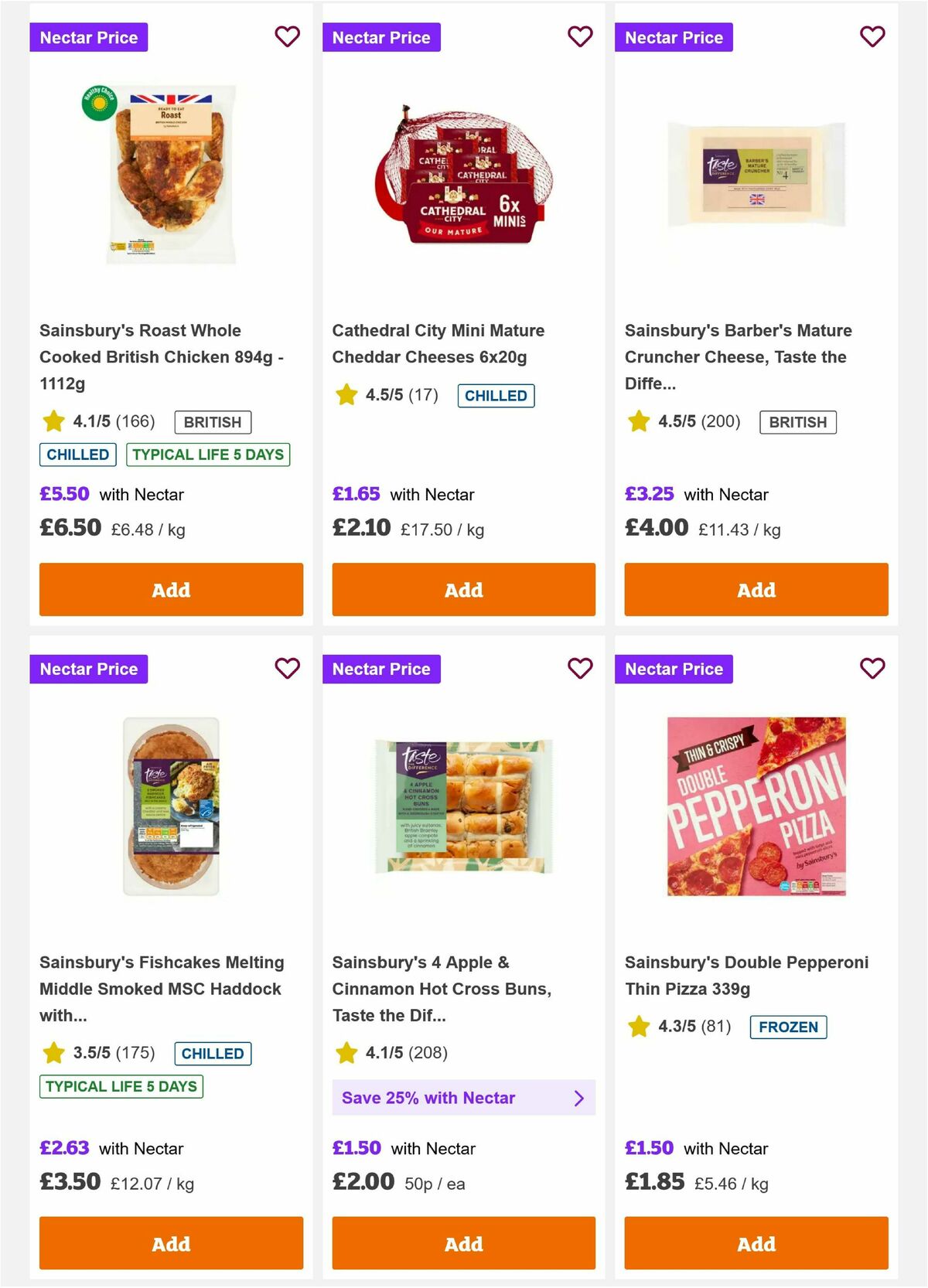Toggle the CHILLED filter tag on the fishcakes

(x=213, y=1053)
